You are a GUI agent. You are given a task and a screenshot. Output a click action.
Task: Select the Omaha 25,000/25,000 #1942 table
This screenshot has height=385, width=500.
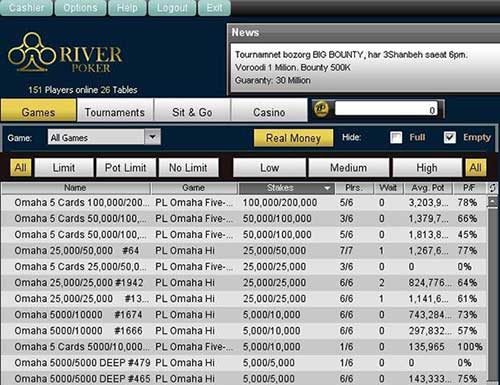coord(243,283)
